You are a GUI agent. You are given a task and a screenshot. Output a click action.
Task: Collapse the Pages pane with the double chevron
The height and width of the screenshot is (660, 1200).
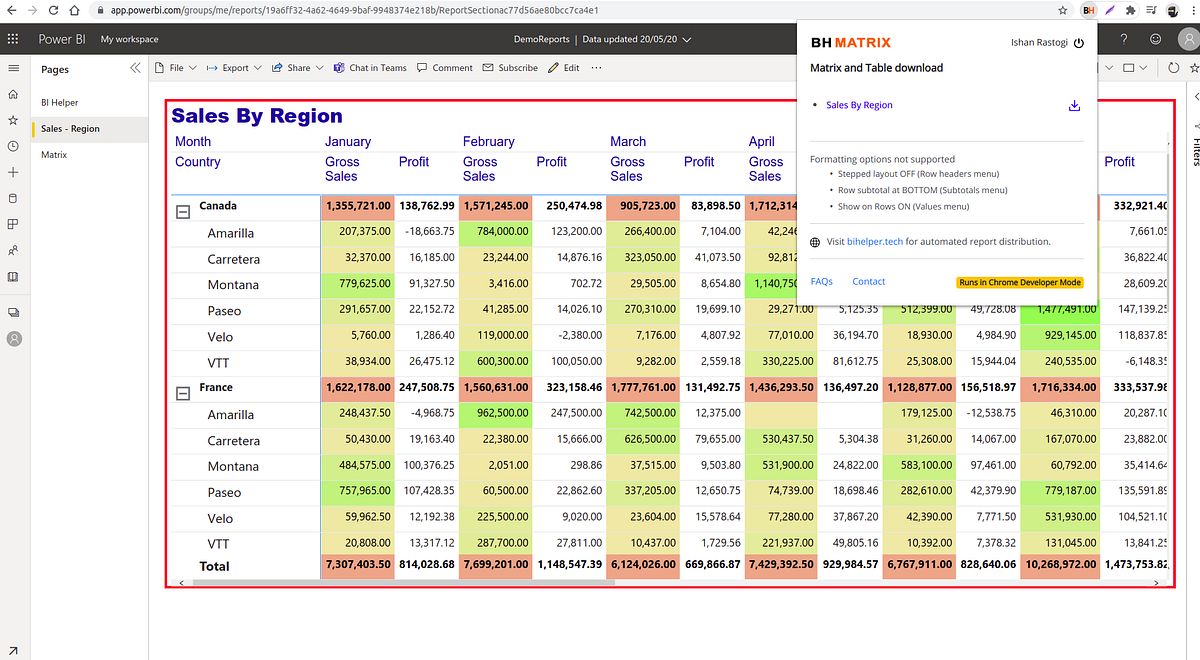click(134, 68)
